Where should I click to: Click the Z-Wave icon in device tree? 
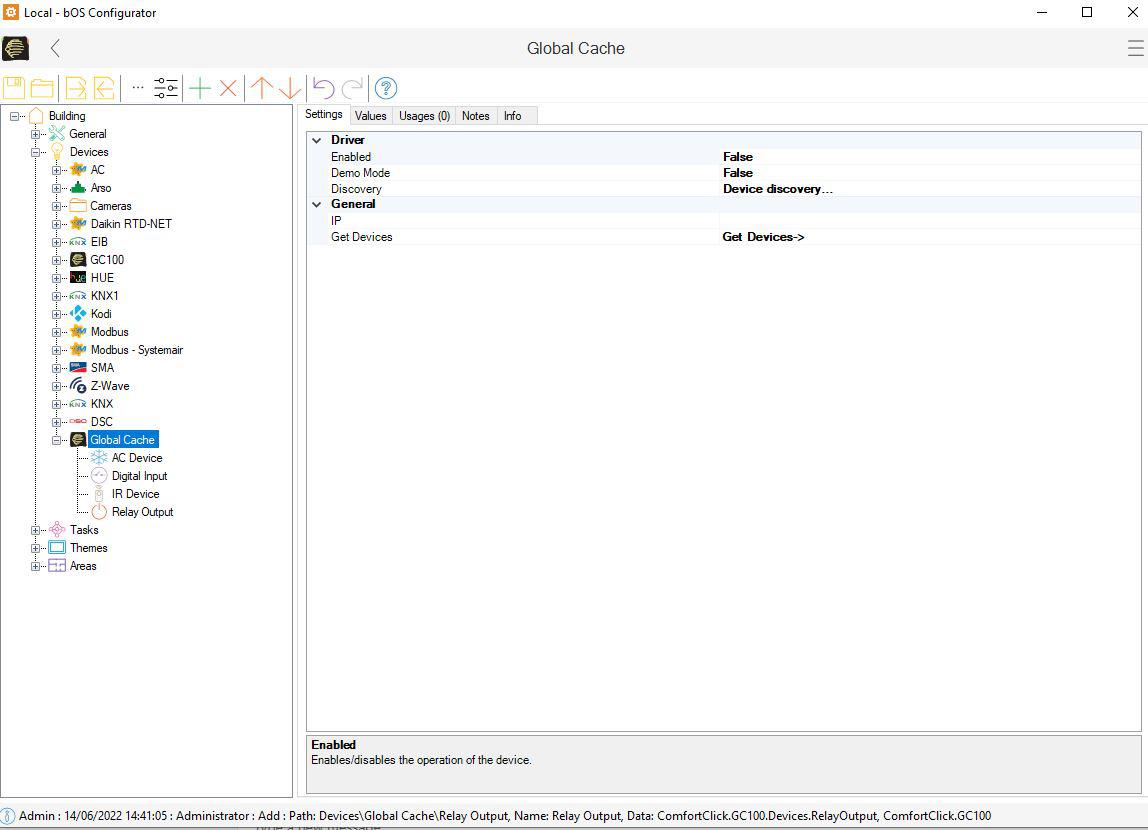point(78,386)
